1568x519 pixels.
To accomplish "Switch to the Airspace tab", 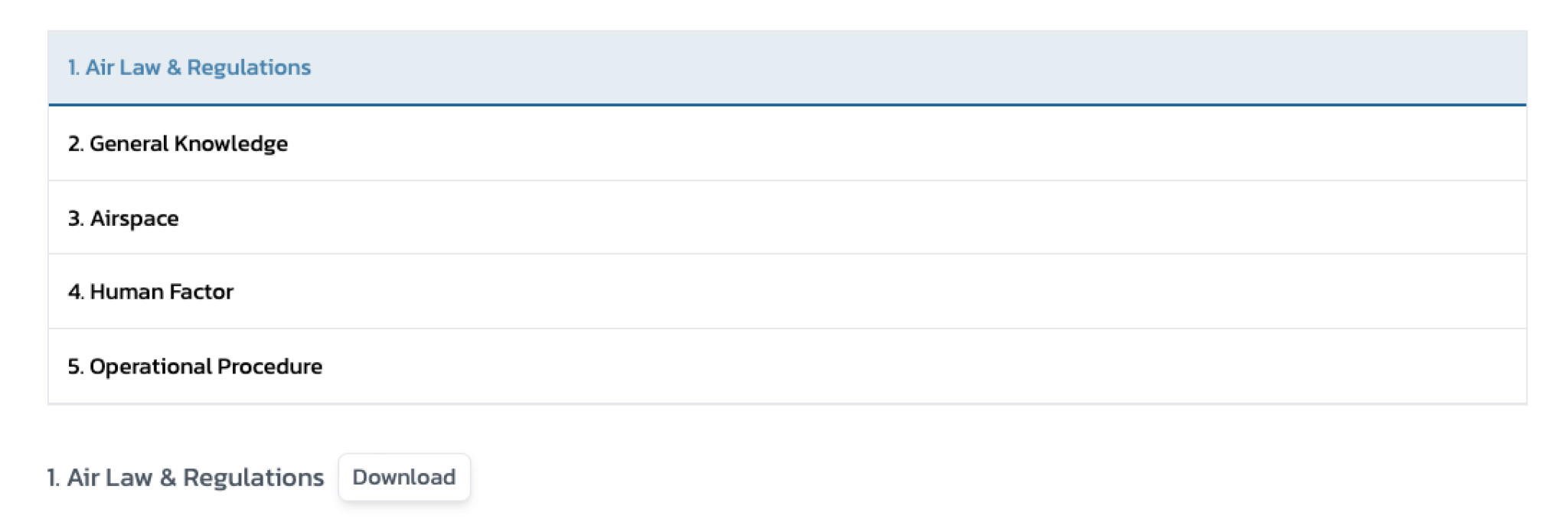I will (x=123, y=218).
